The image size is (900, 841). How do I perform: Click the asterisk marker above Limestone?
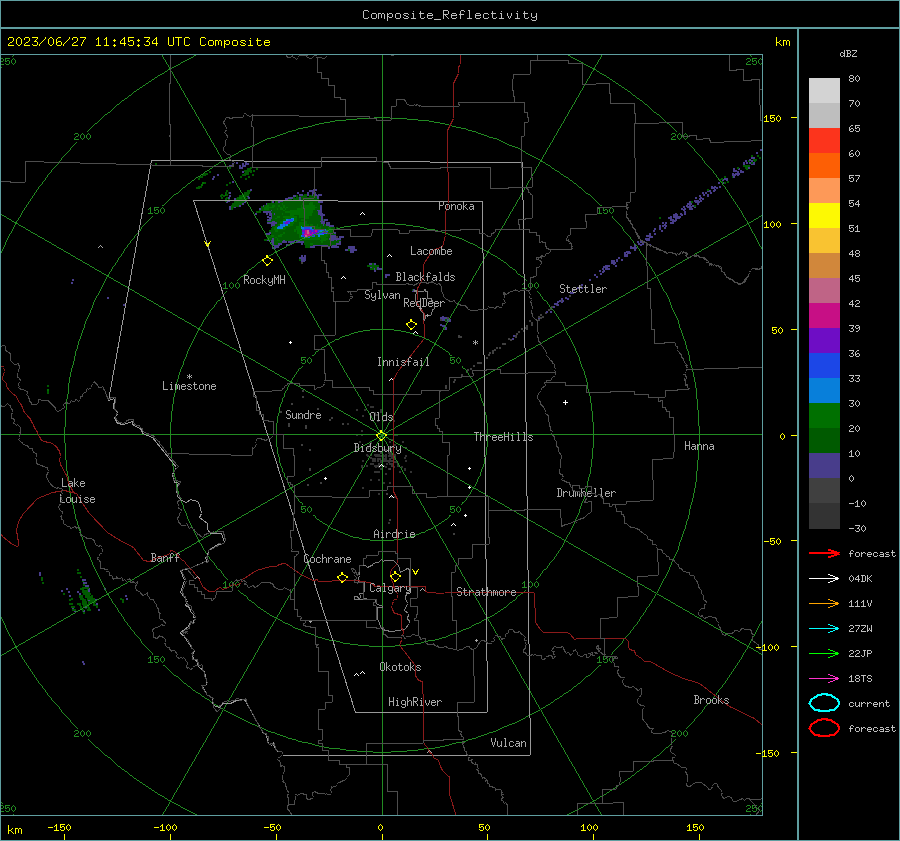tap(189, 377)
